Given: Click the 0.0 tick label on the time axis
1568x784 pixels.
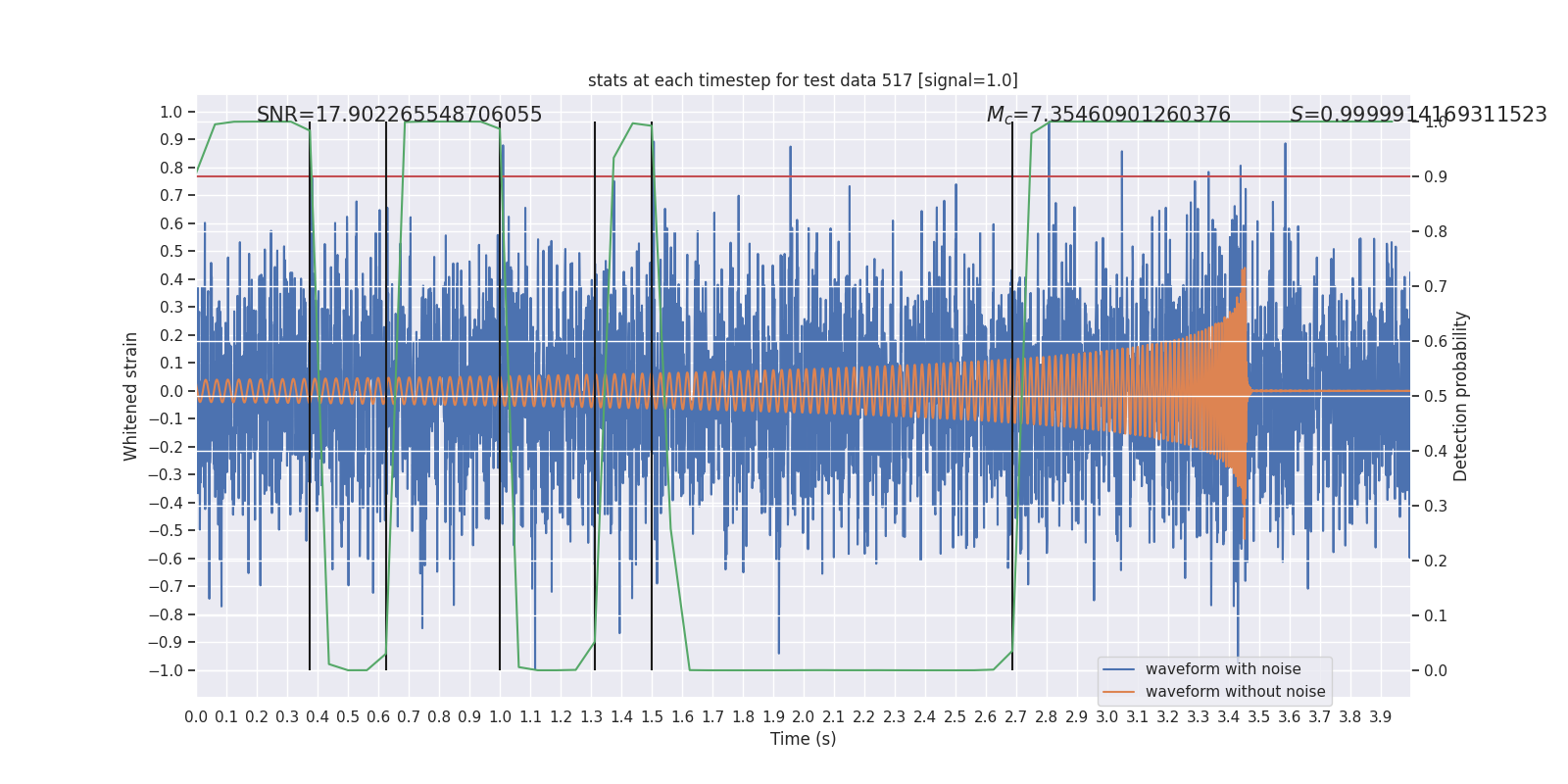Looking at the screenshot, I should tap(196, 717).
